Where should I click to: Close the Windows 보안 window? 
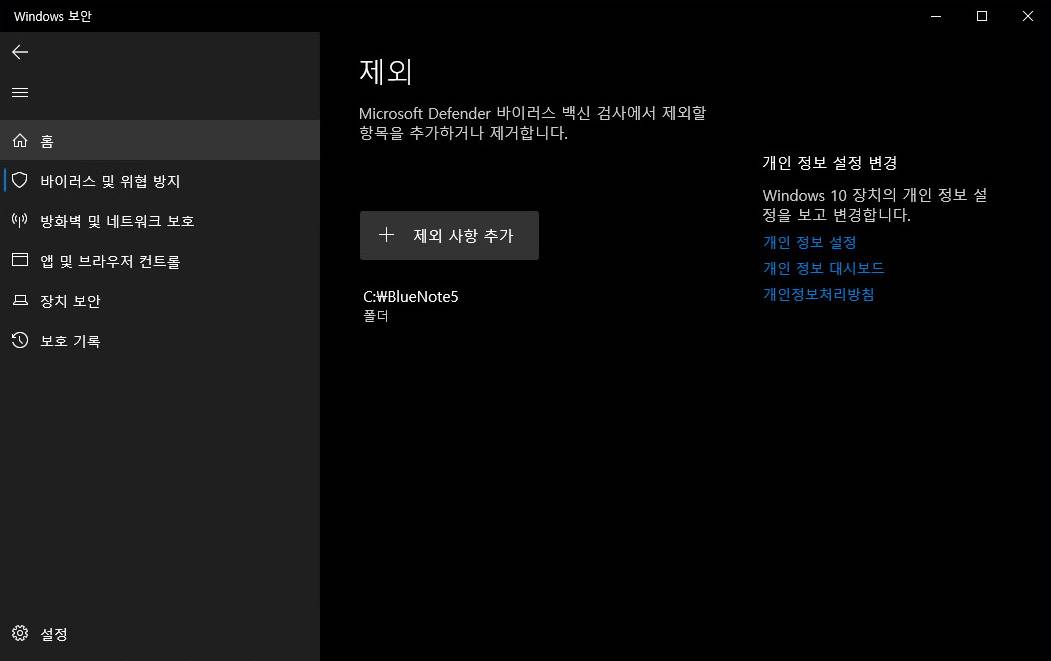tap(1028, 16)
